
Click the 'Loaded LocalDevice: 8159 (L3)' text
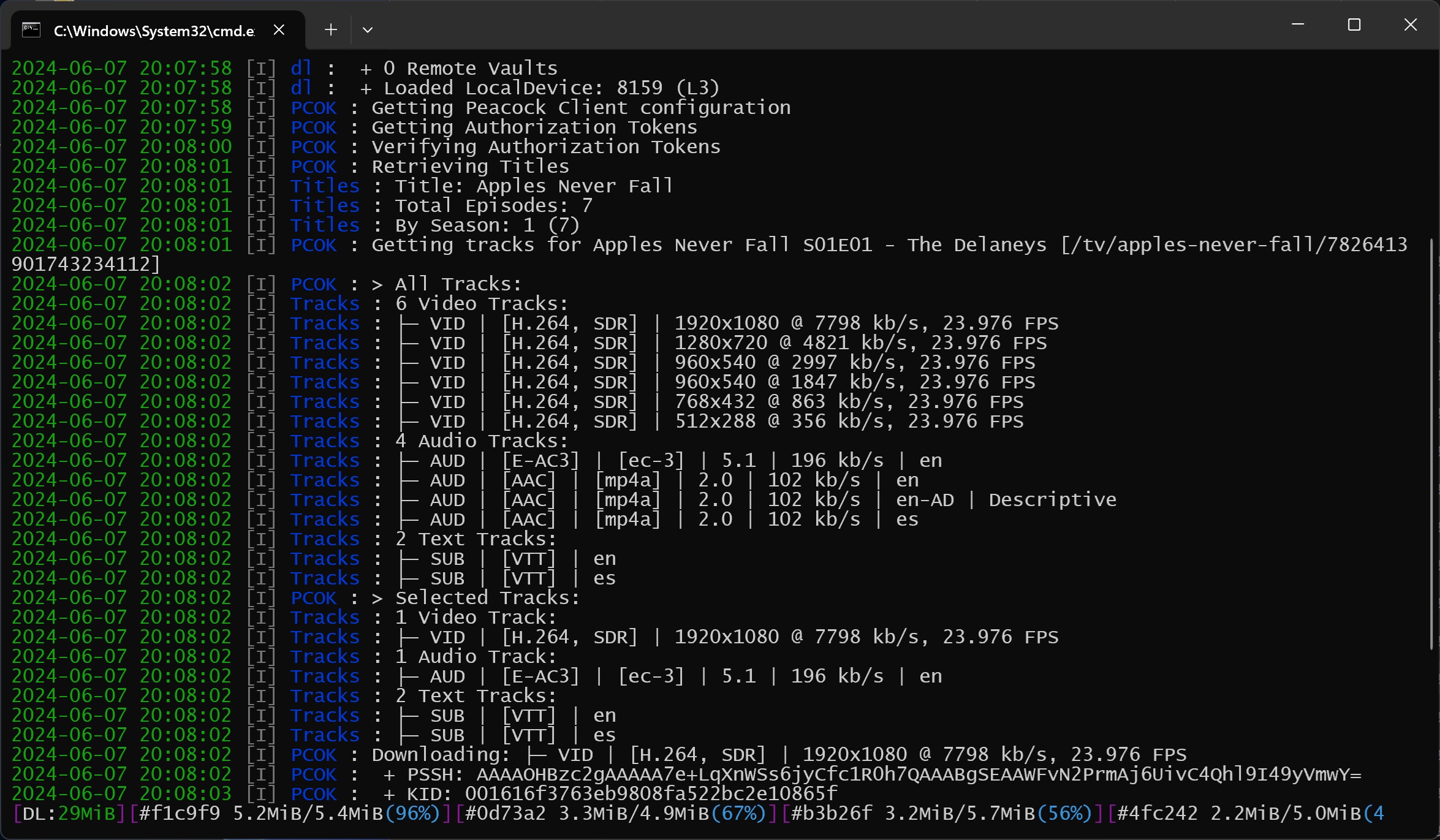(551, 88)
